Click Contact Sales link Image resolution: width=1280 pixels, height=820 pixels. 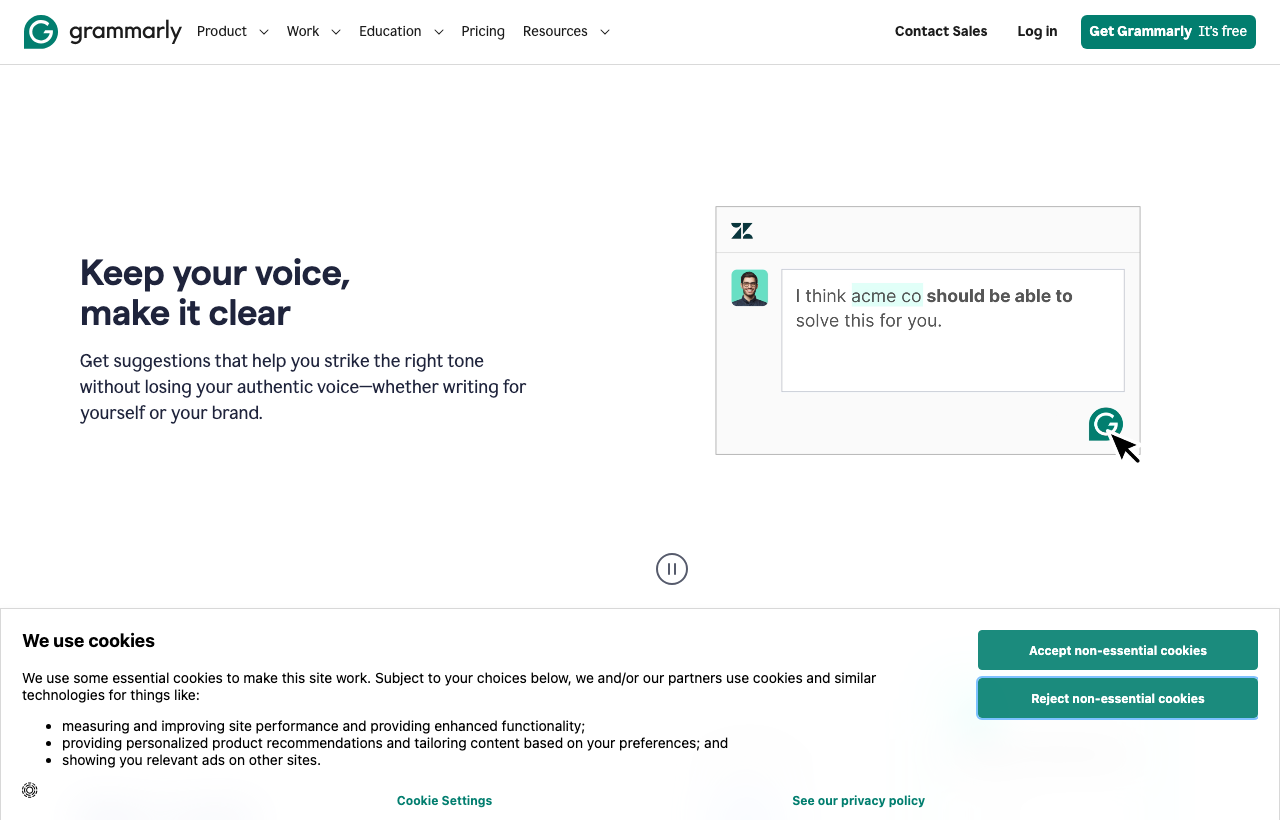click(941, 32)
